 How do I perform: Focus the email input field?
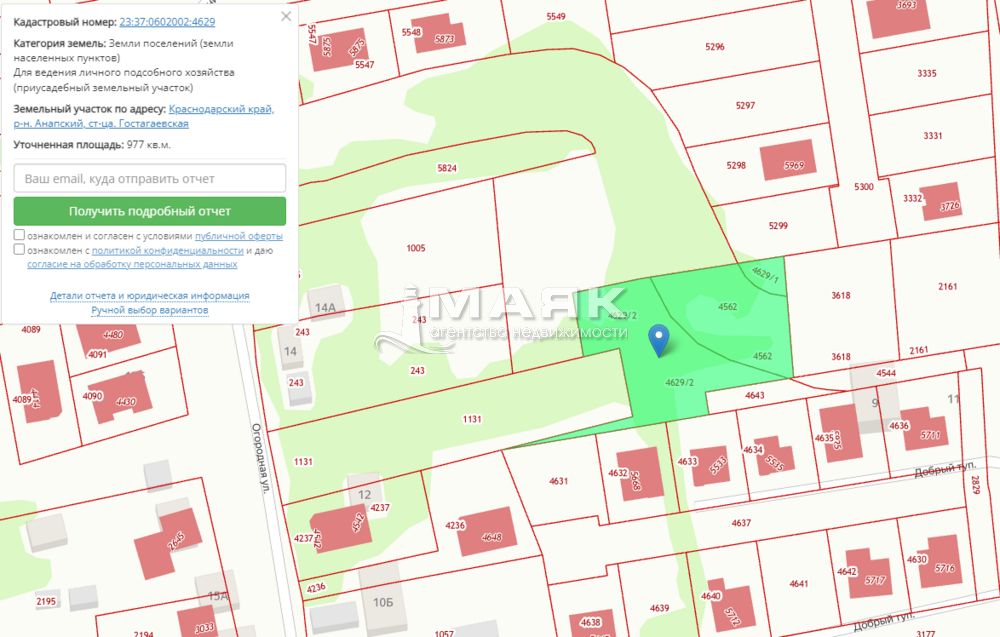[x=150, y=178]
